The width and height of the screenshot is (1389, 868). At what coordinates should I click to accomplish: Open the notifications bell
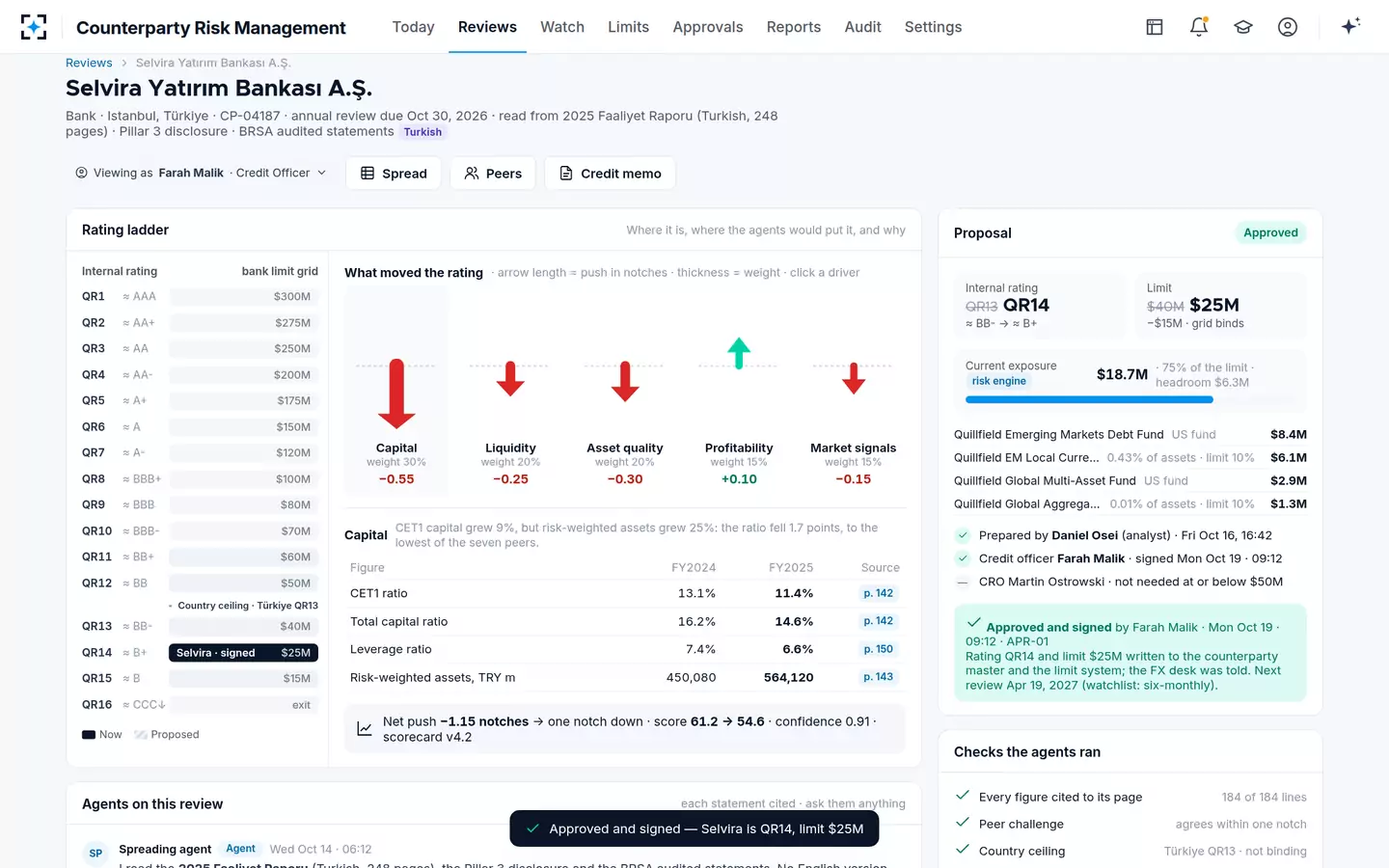(x=1199, y=27)
